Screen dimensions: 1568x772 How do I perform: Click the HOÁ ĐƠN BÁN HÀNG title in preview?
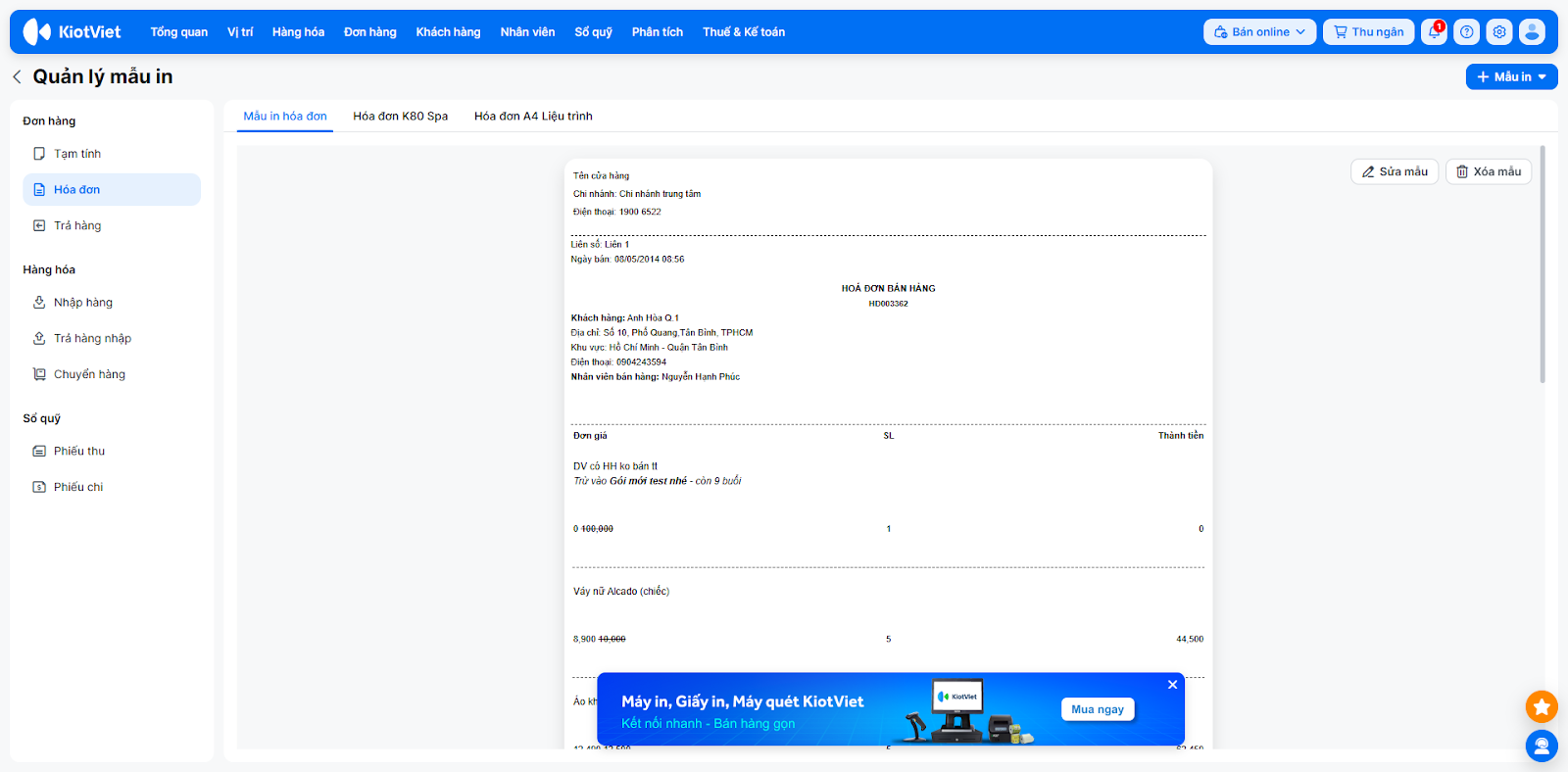pos(888,289)
